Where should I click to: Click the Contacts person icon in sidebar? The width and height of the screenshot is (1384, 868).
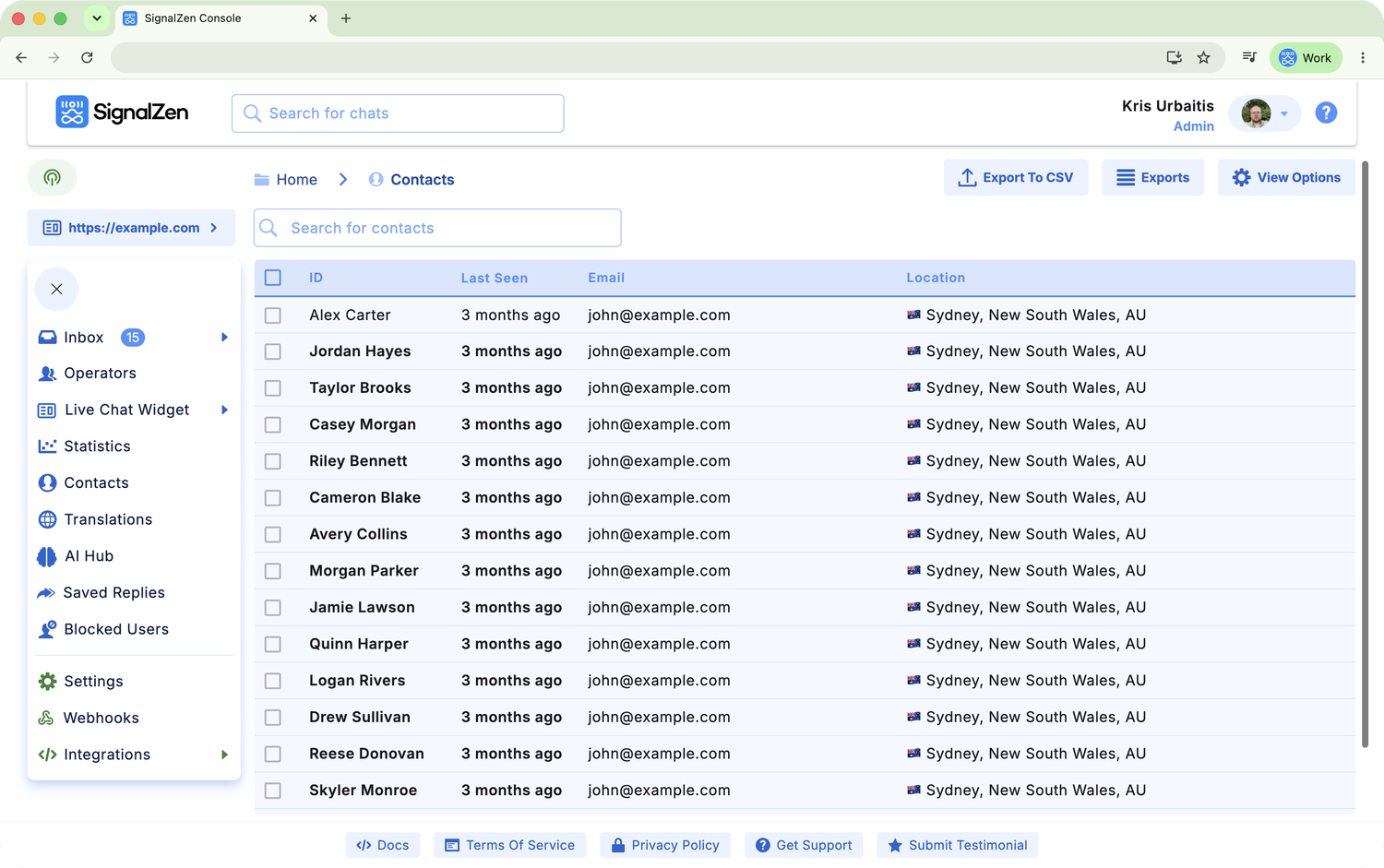(x=47, y=483)
